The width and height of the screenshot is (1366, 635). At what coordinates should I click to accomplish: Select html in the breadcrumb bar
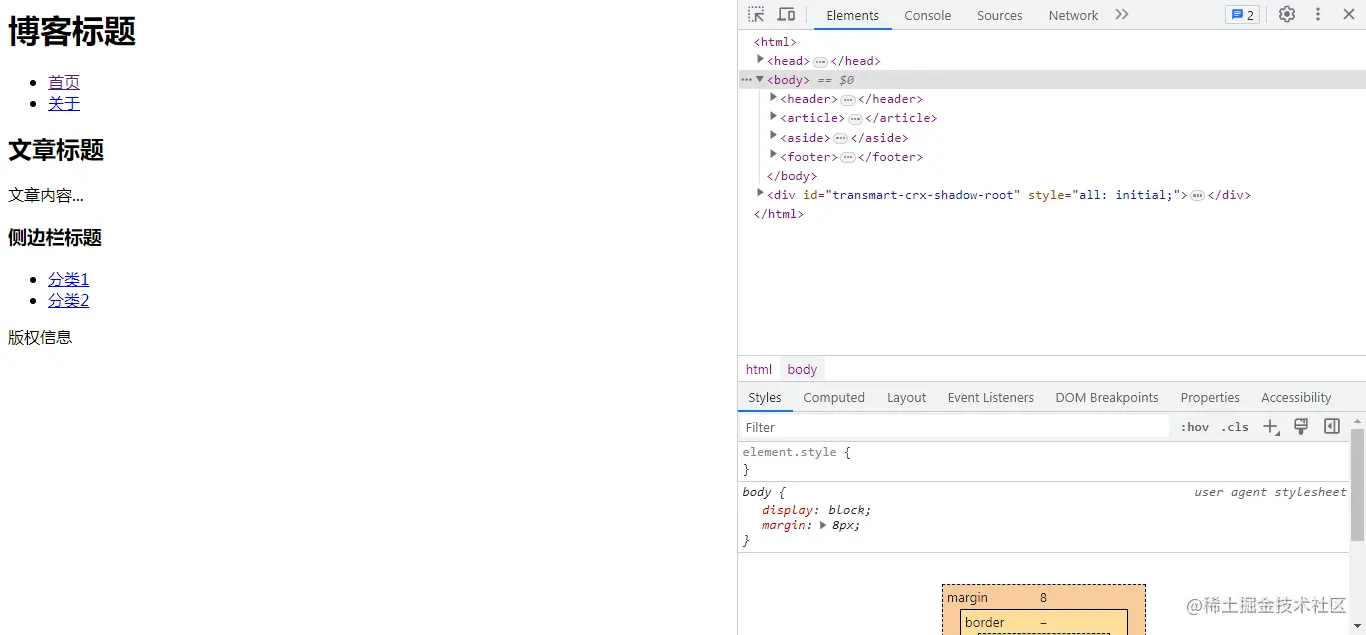(x=759, y=369)
